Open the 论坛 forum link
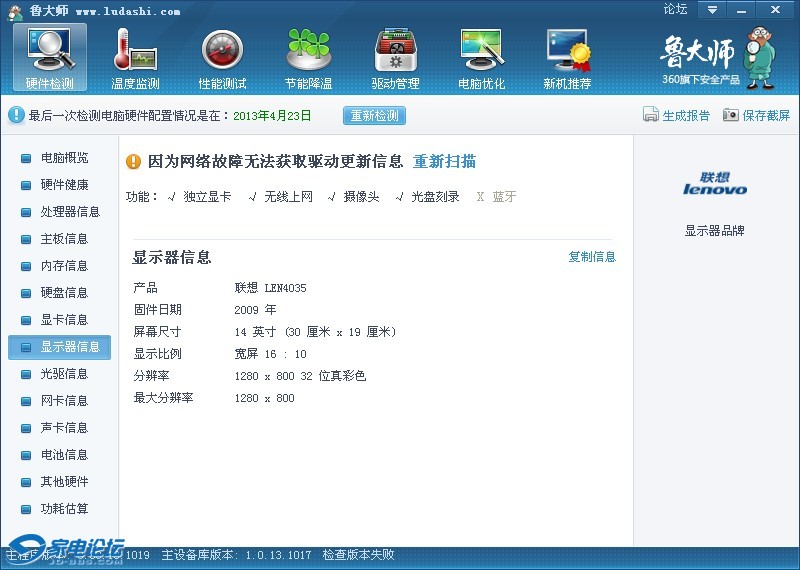Screen dimensions: 800x570 [x=675, y=9]
